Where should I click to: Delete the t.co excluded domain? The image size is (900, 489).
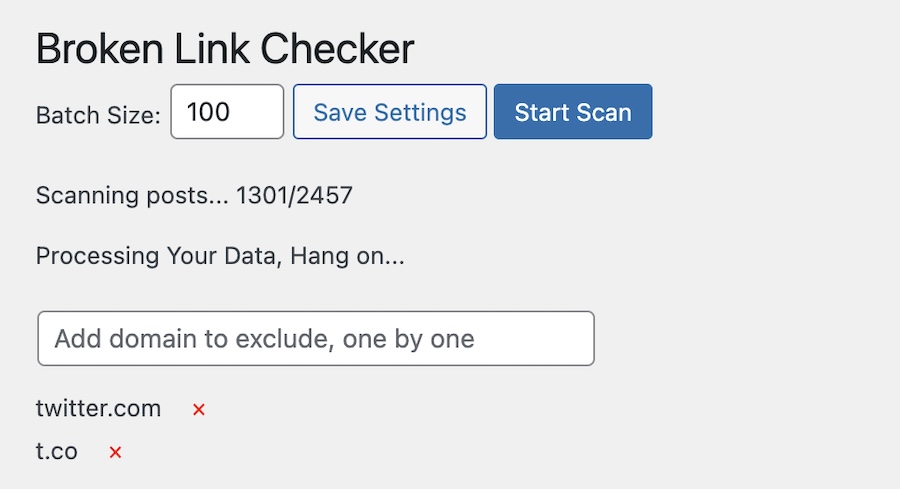(115, 452)
